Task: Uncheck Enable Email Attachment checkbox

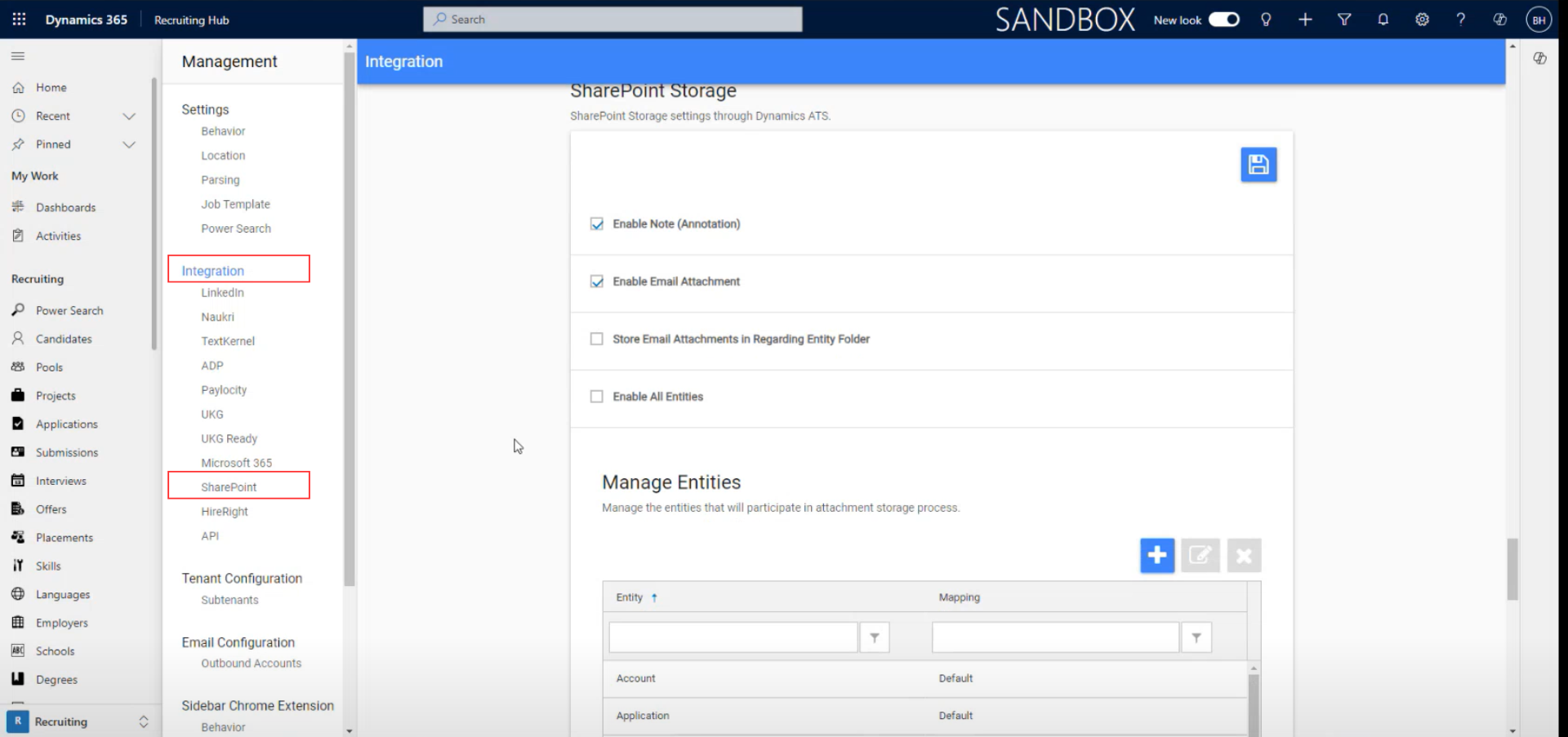Action: coord(597,282)
